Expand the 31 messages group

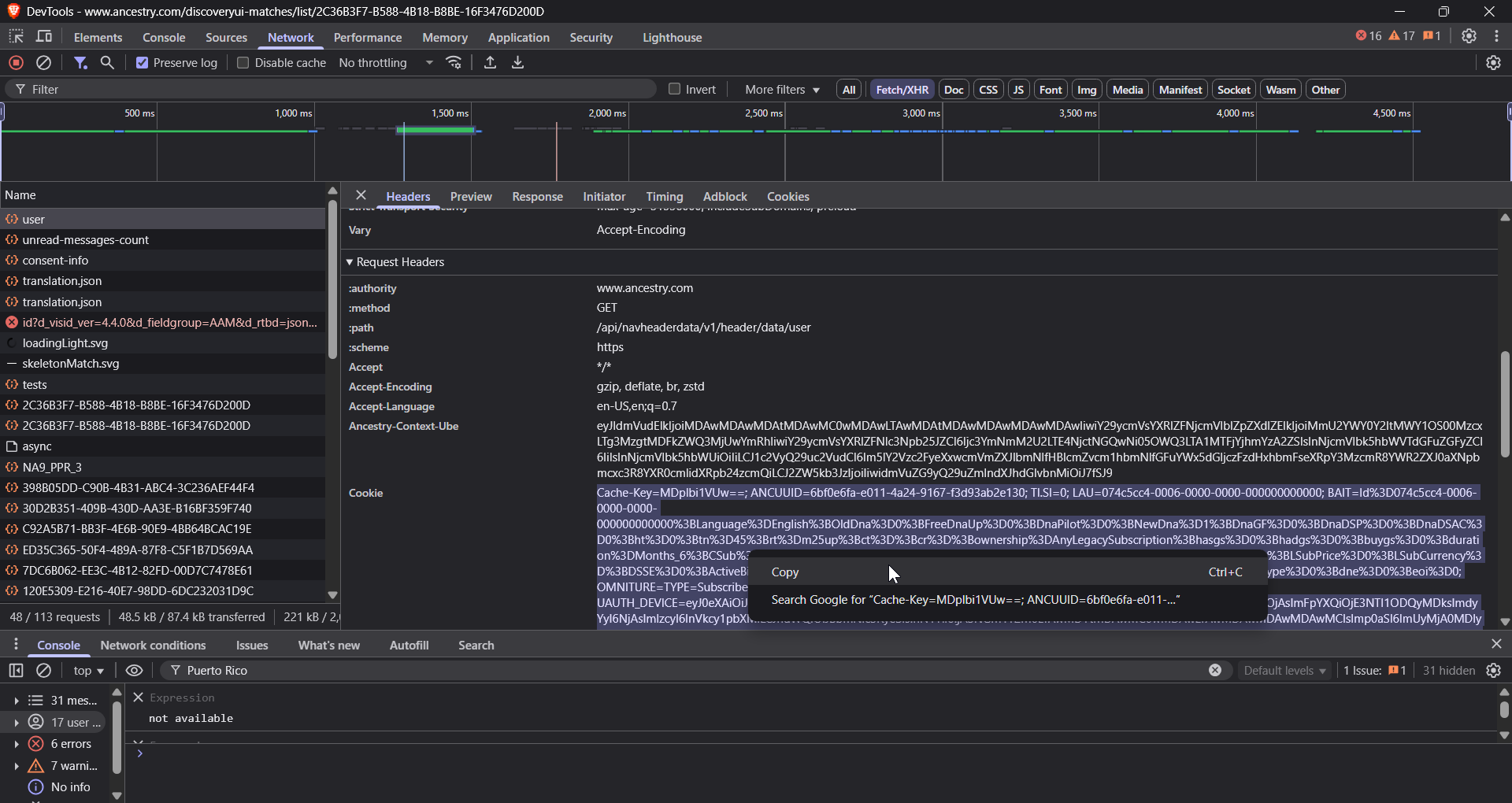coord(16,701)
